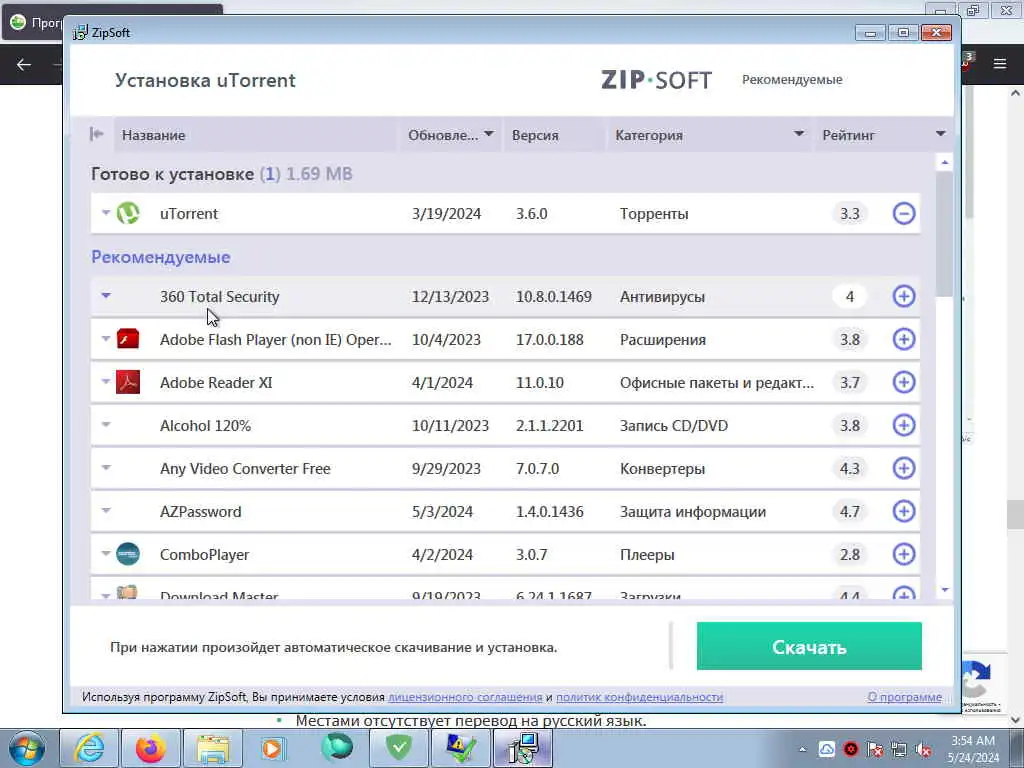Viewport: 1024px width, 768px height.
Task: Open политик конфиденциальности link
Action: [639, 697]
